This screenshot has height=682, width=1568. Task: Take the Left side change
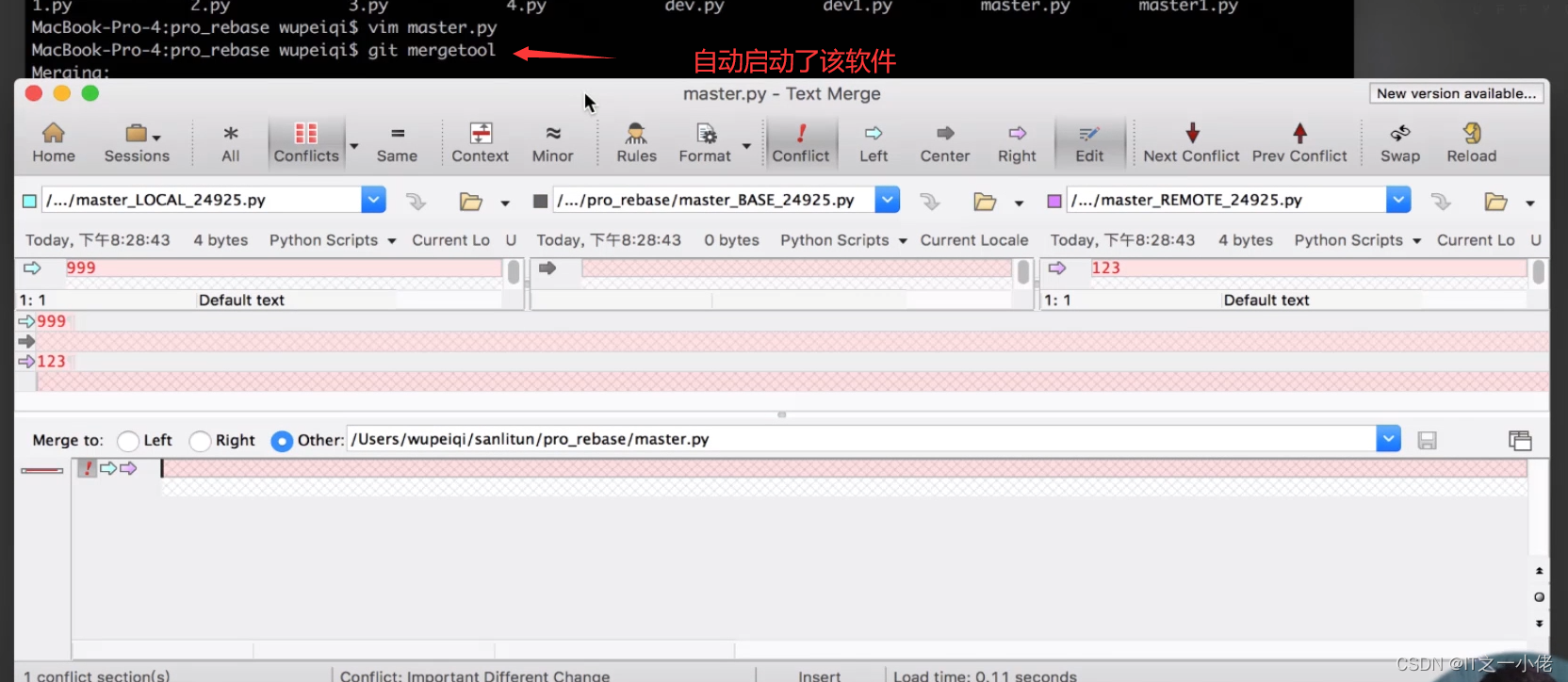(x=874, y=143)
